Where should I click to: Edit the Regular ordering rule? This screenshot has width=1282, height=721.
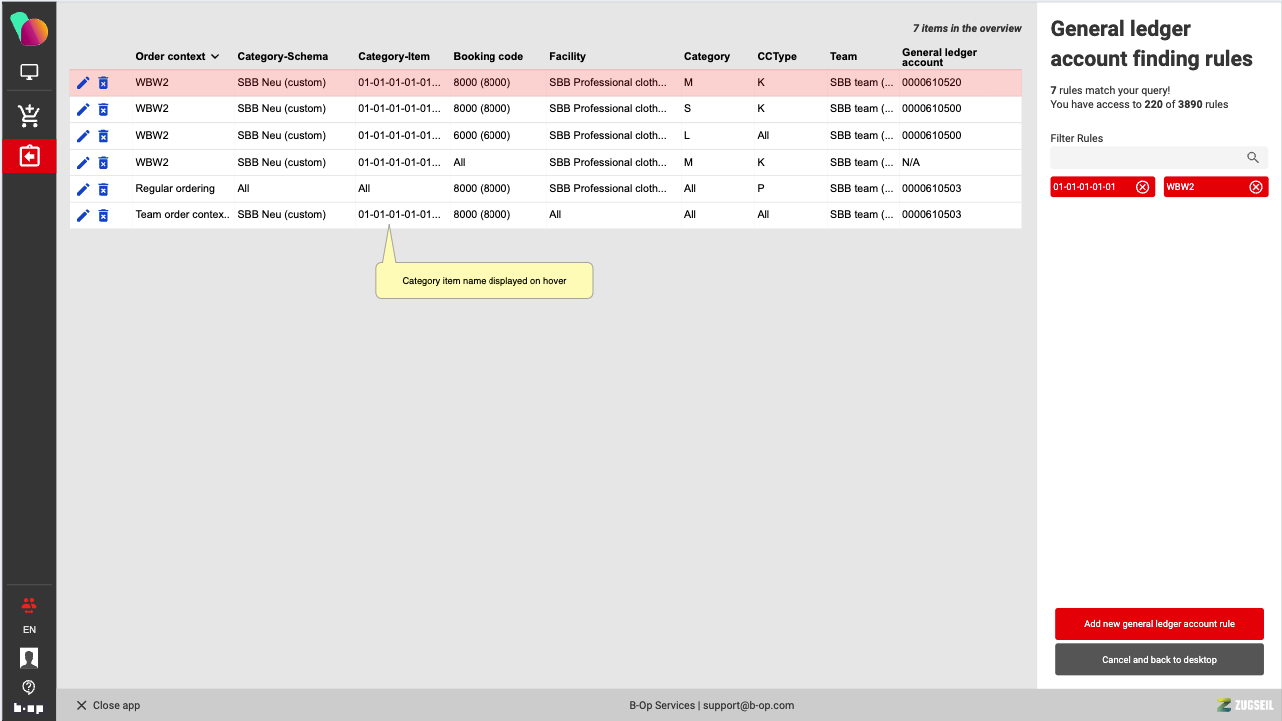[x=83, y=189]
